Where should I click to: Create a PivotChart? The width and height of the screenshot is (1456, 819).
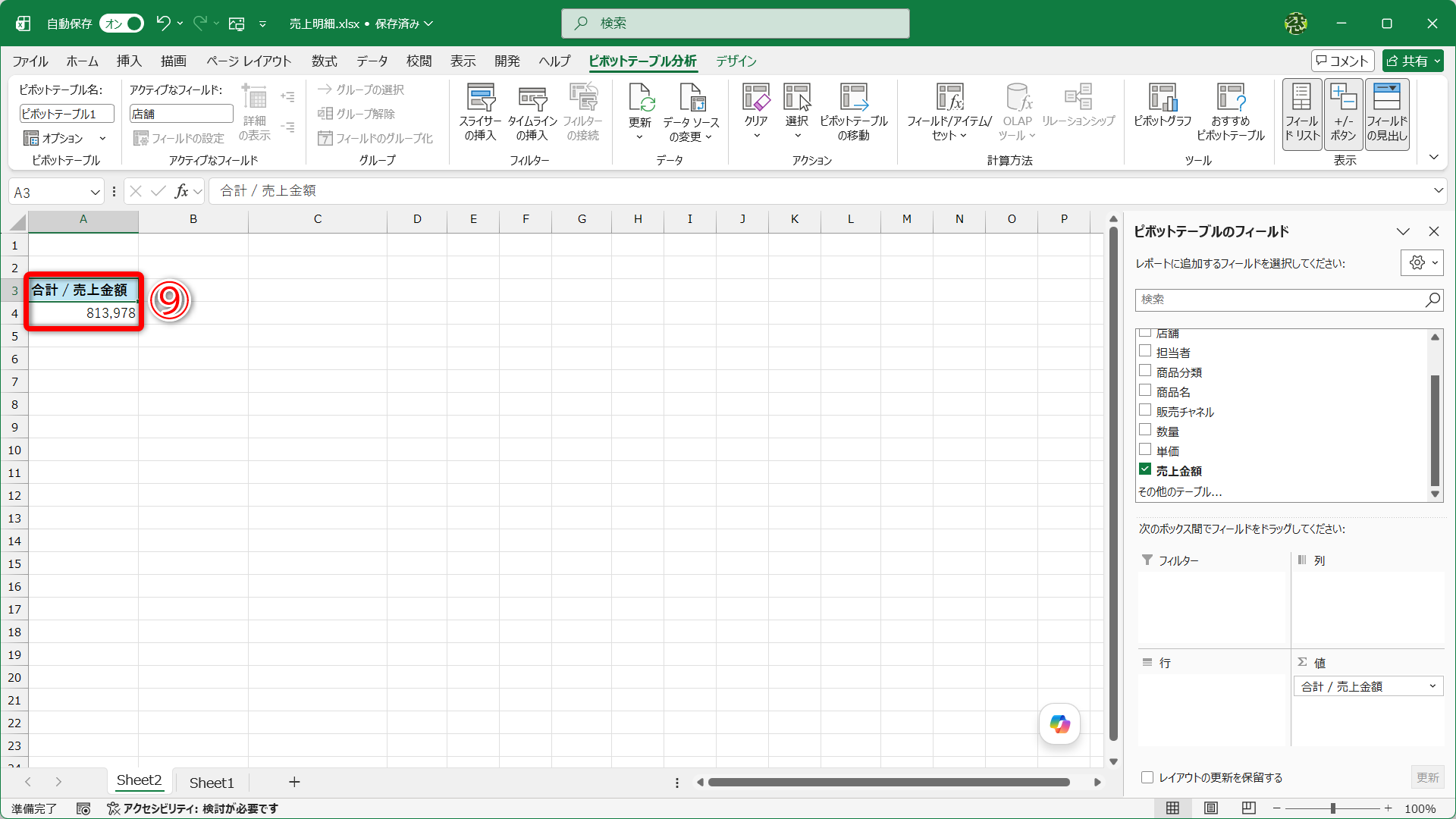point(1163,106)
